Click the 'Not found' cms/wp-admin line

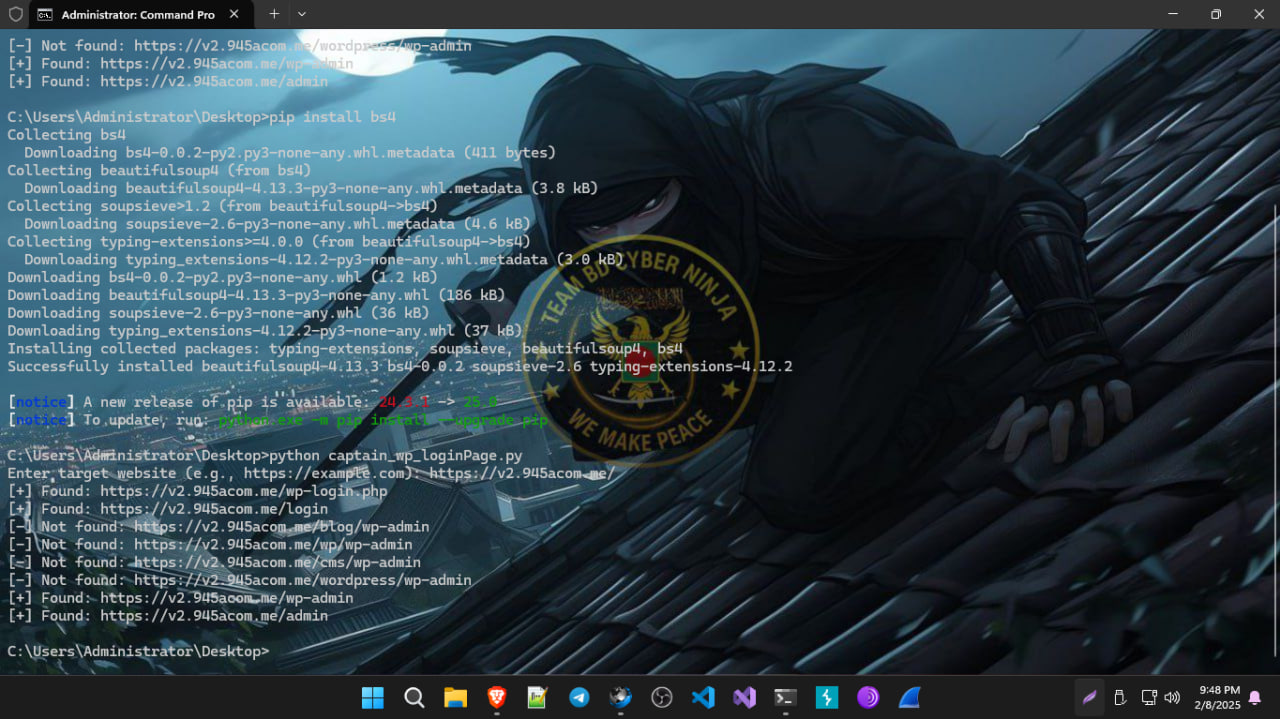point(214,563)
